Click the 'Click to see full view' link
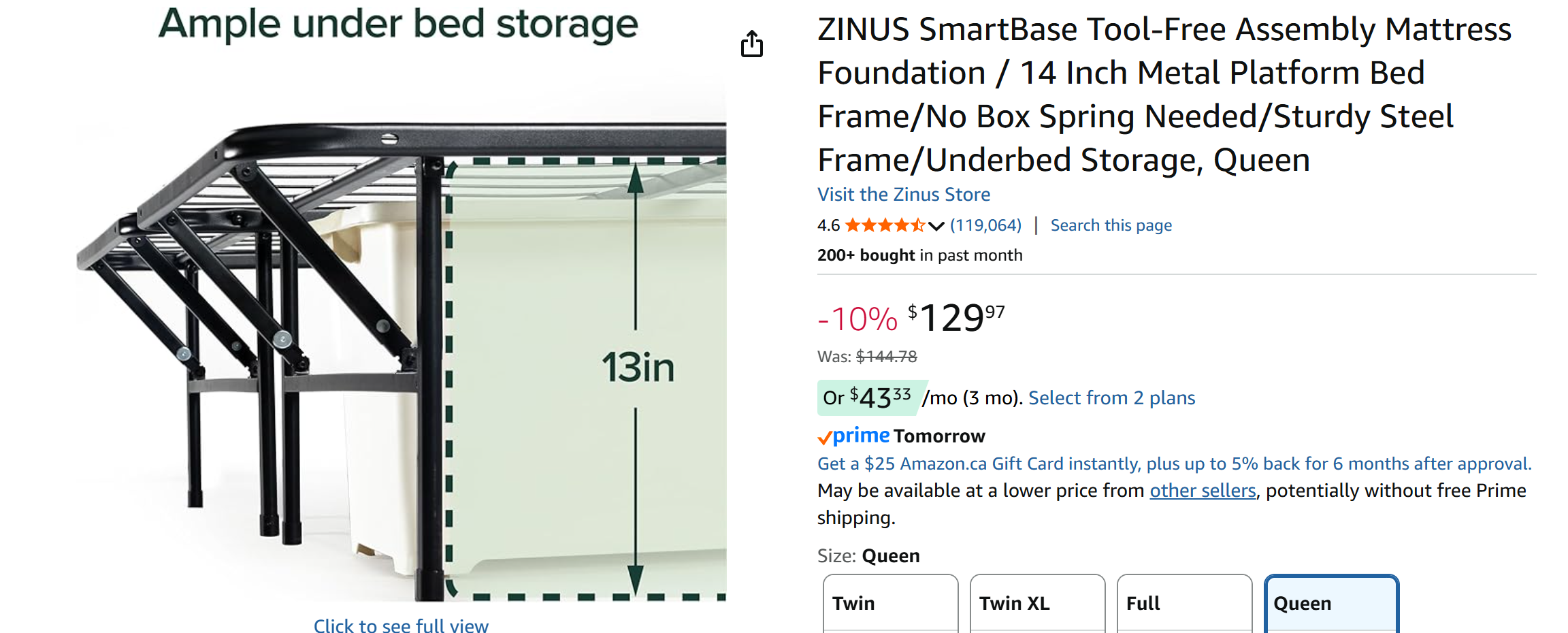 point(401,626)
